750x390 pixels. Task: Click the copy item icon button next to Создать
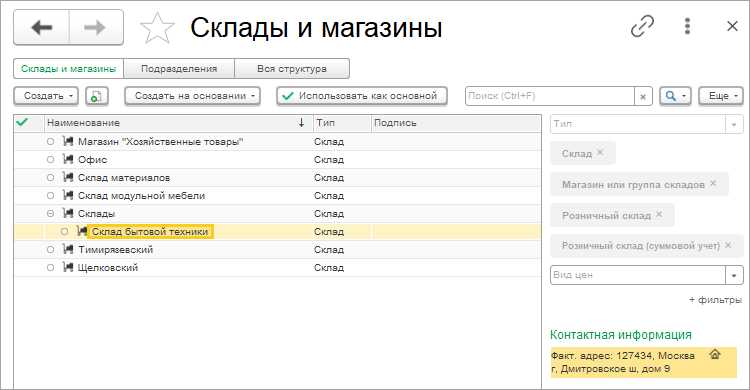tap(97, 96)
